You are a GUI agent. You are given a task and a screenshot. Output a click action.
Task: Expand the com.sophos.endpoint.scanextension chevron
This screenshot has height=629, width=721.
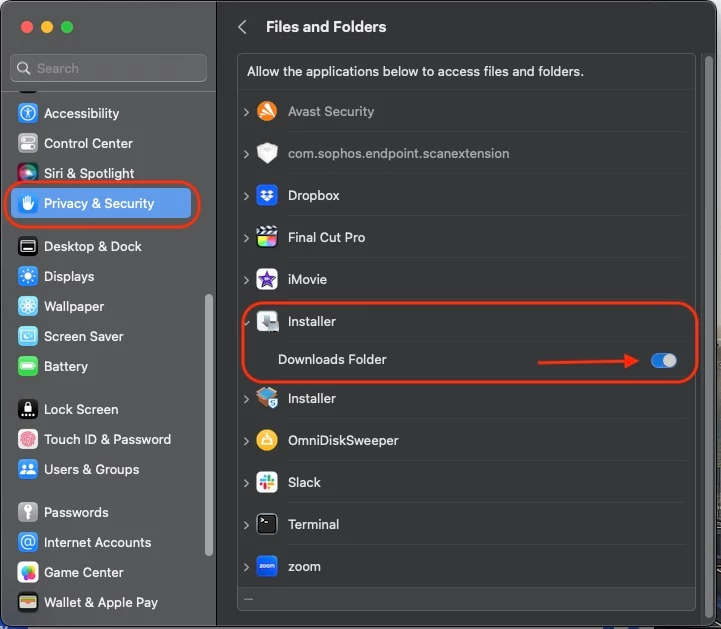(x=246, y=154)
